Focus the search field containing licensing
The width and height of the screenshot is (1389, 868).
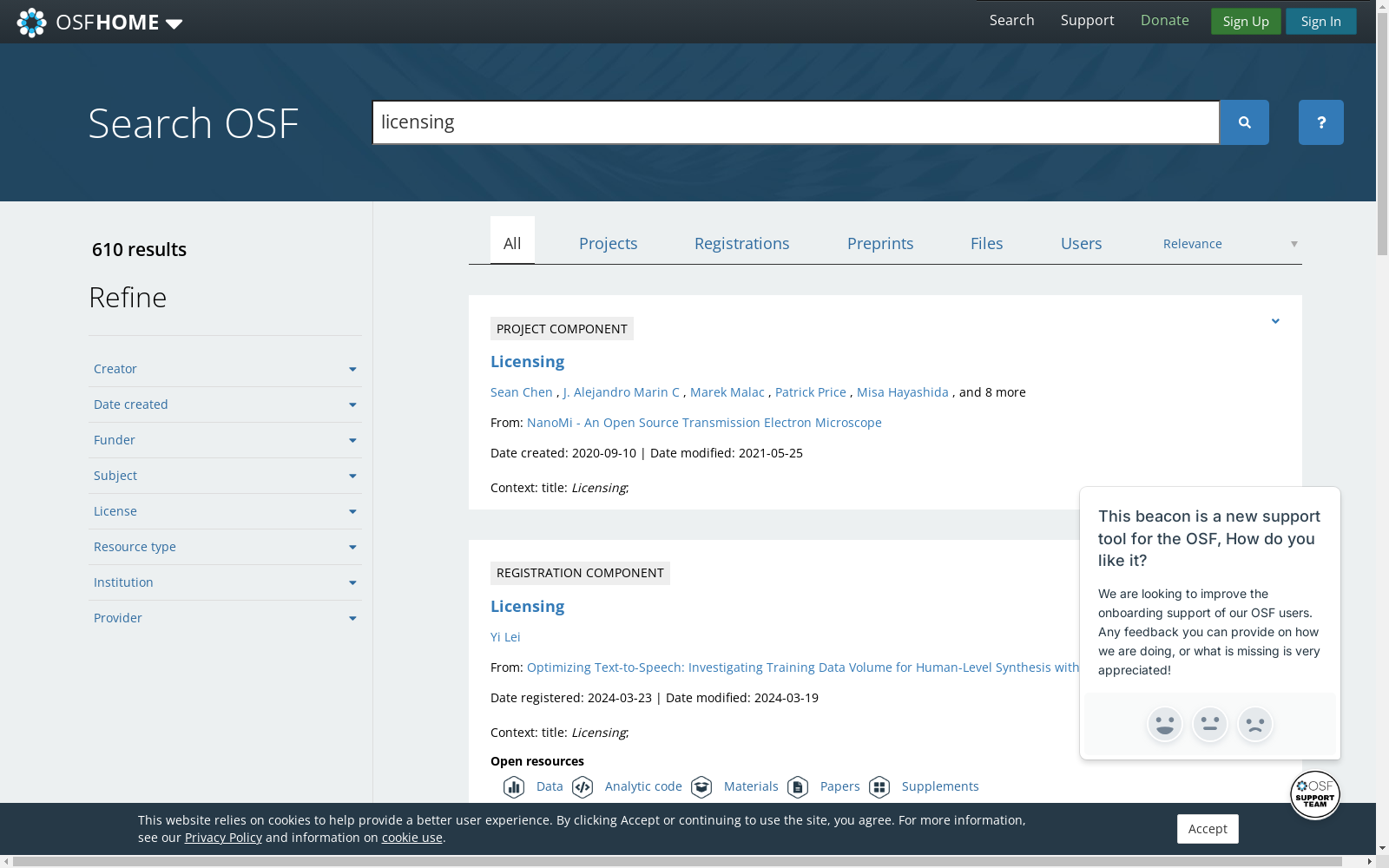[796, 122]
